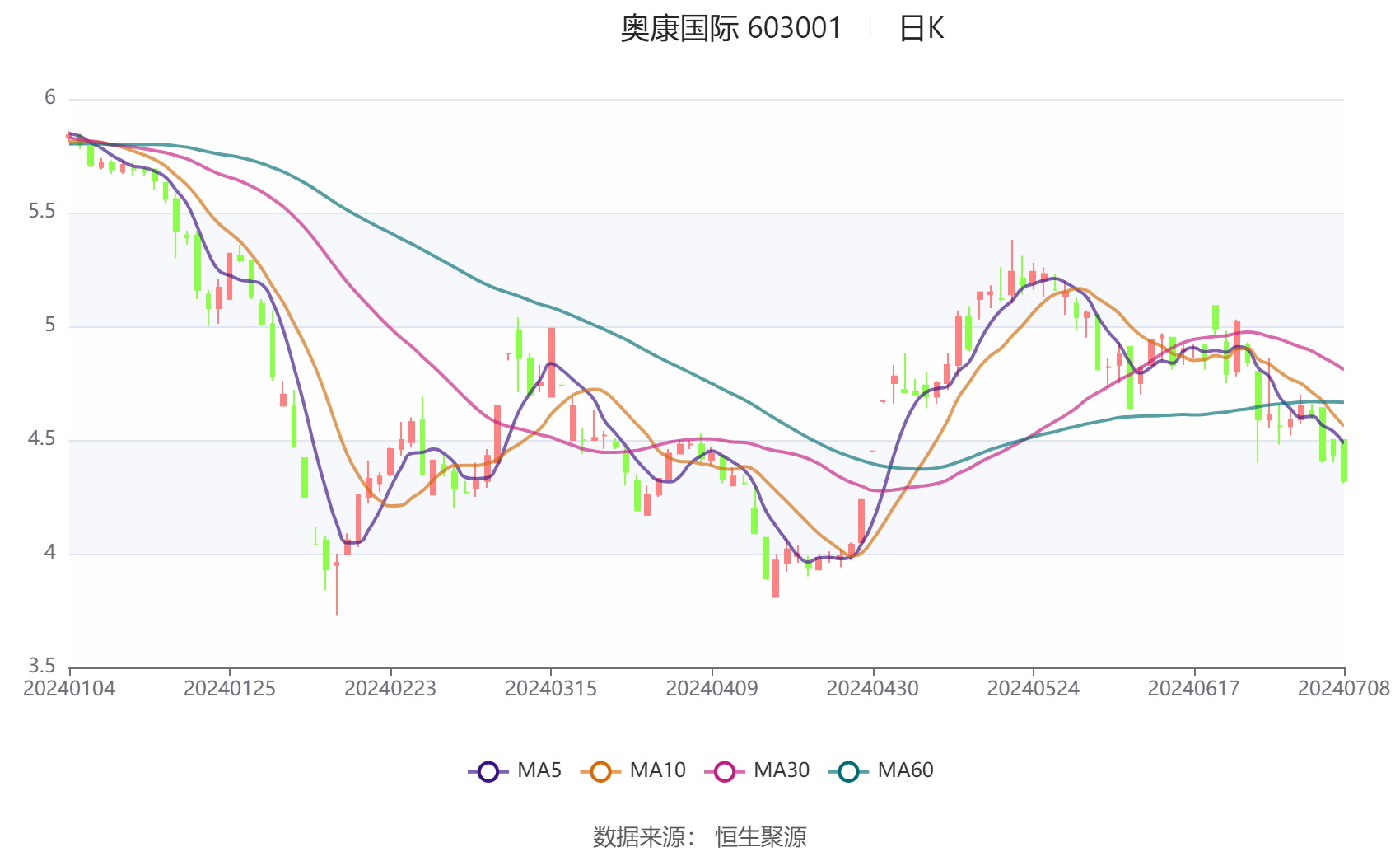1400x852 pixels.
Task: Hide the MA30 series via its label
Action: point(782,770)
